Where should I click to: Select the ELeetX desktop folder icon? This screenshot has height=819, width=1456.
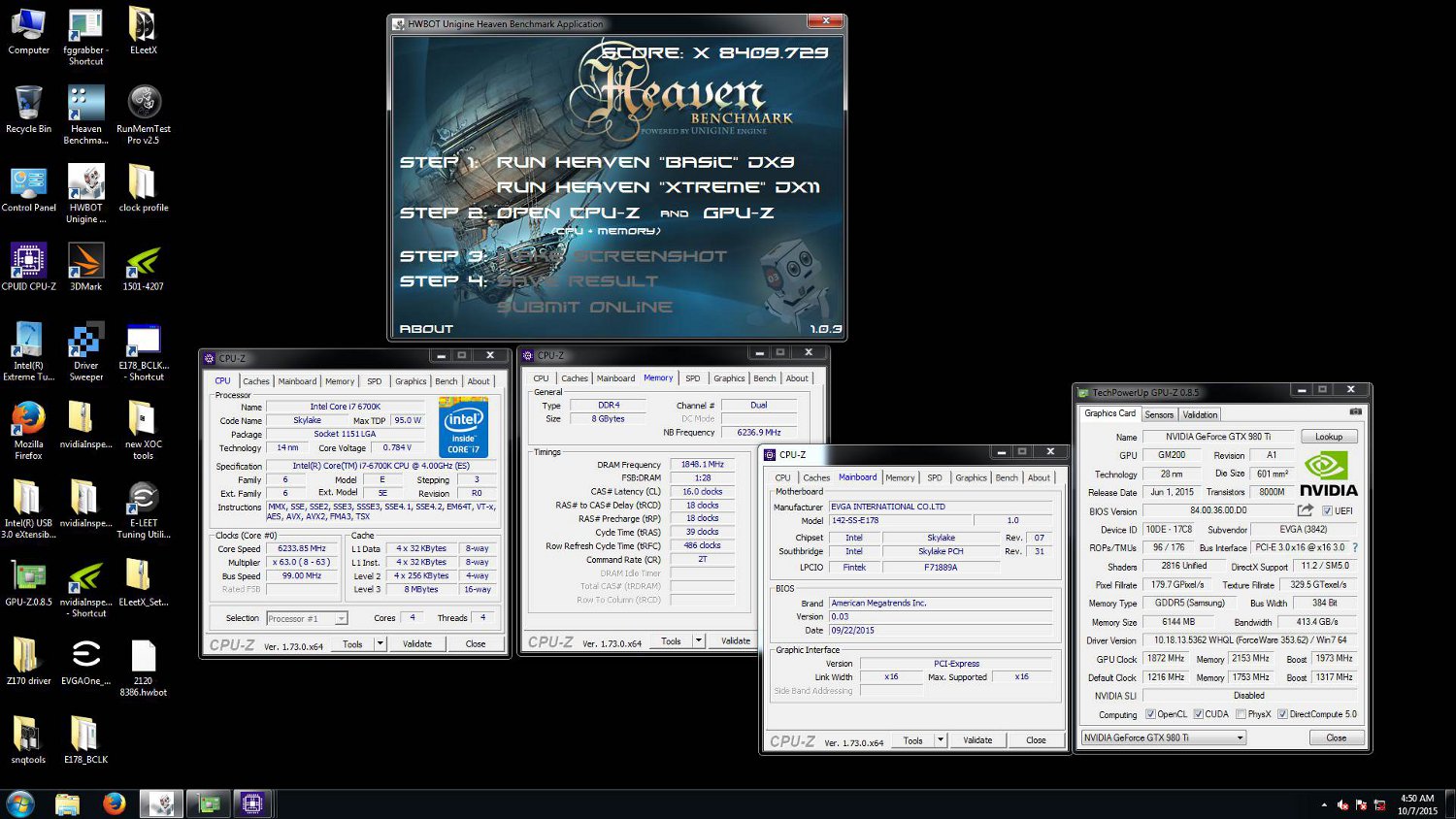pos(143,31)
